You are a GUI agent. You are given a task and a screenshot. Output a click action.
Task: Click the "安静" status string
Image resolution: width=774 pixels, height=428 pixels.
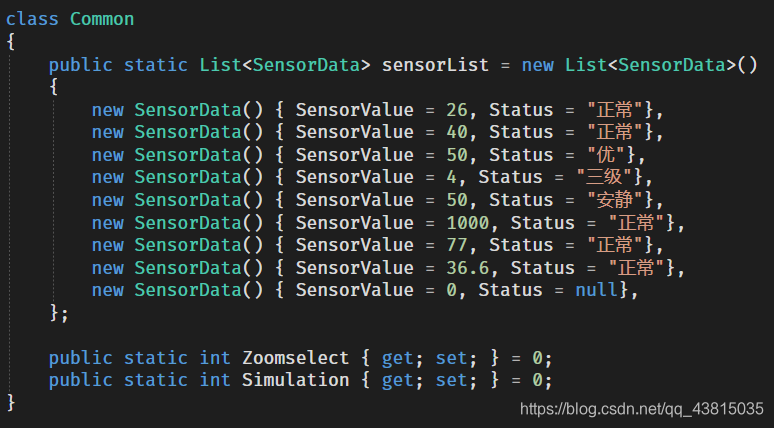point(615,200)
